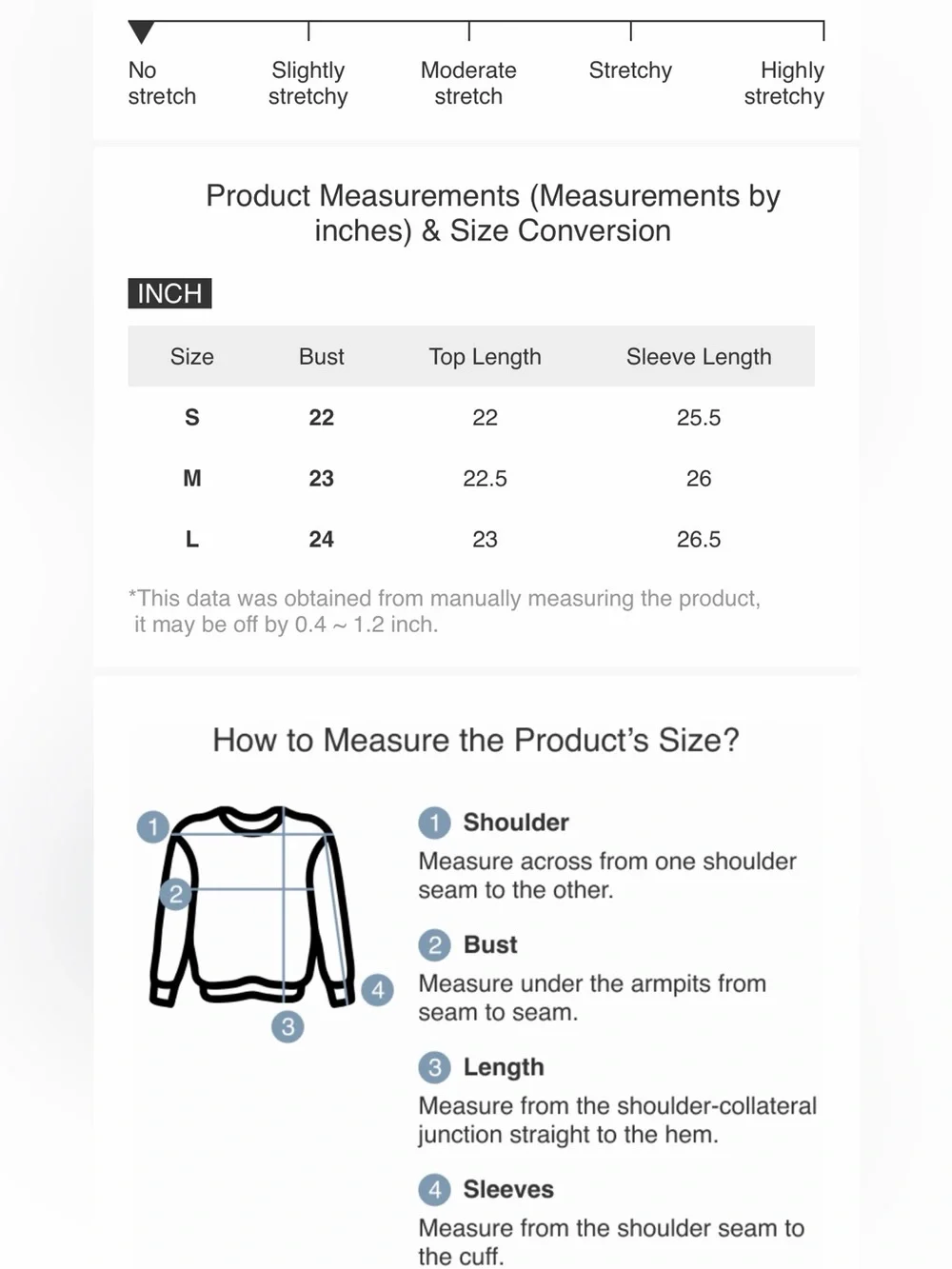Click the shoulder marker 1 on sweater diagram

(153, 825)
